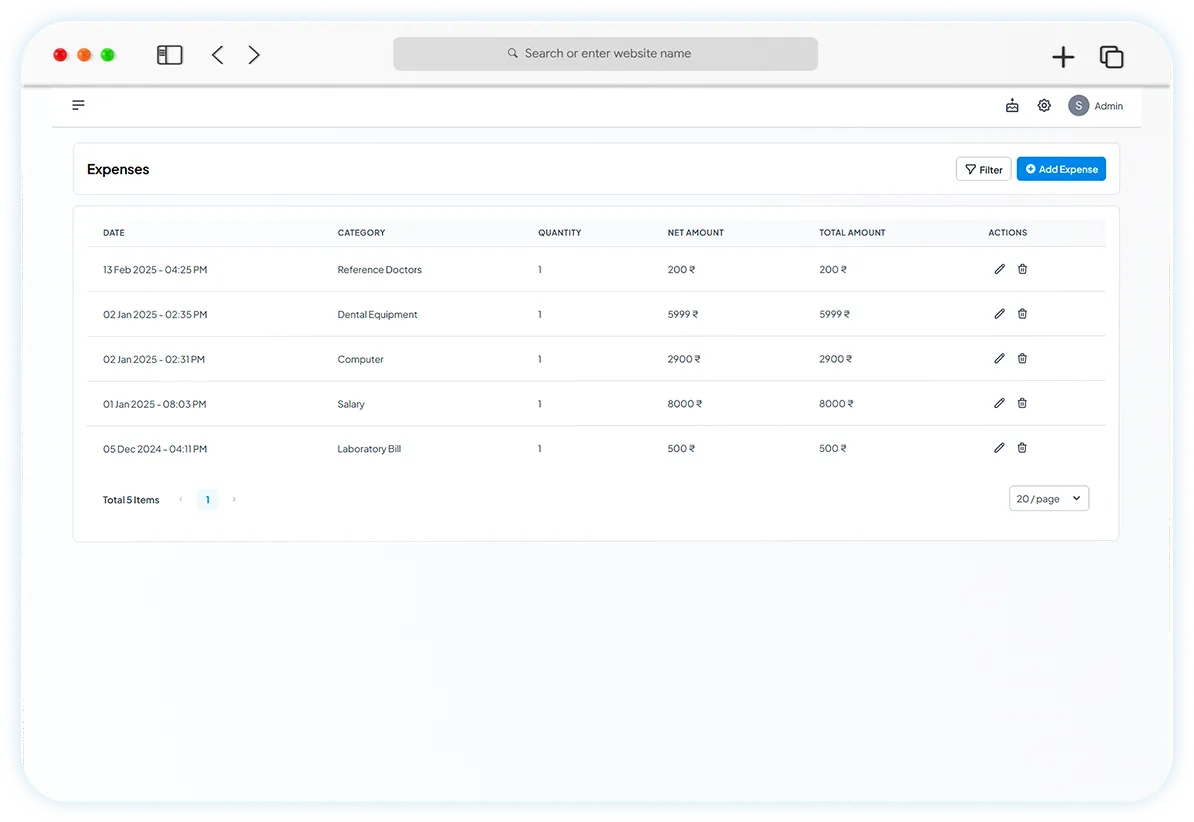Screen dimensions: 1194x822
Task: Click the Expenses page heading
Action: (118, 169)
